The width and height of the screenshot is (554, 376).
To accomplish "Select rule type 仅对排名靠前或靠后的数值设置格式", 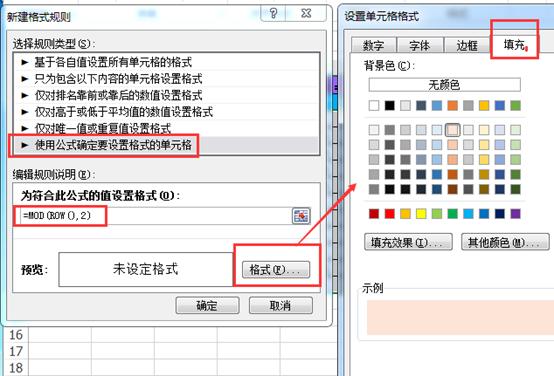I will (166, 95).
